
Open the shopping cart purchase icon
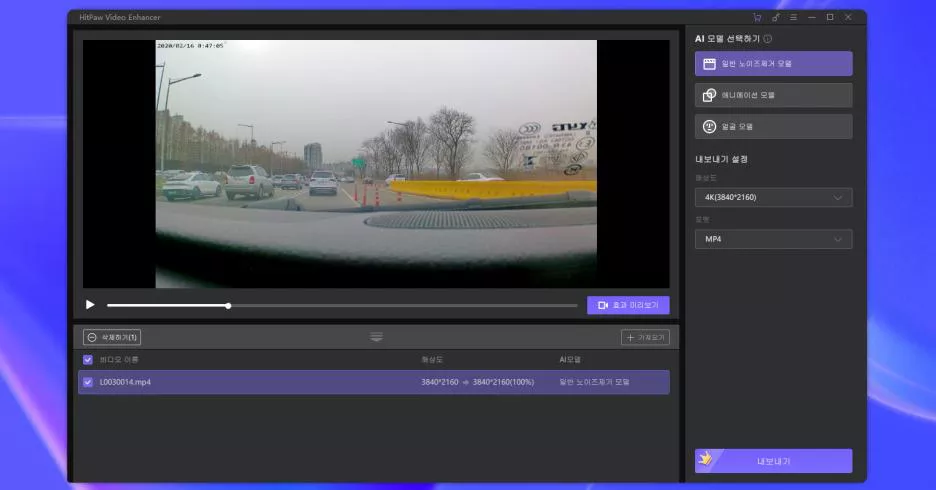757,17
